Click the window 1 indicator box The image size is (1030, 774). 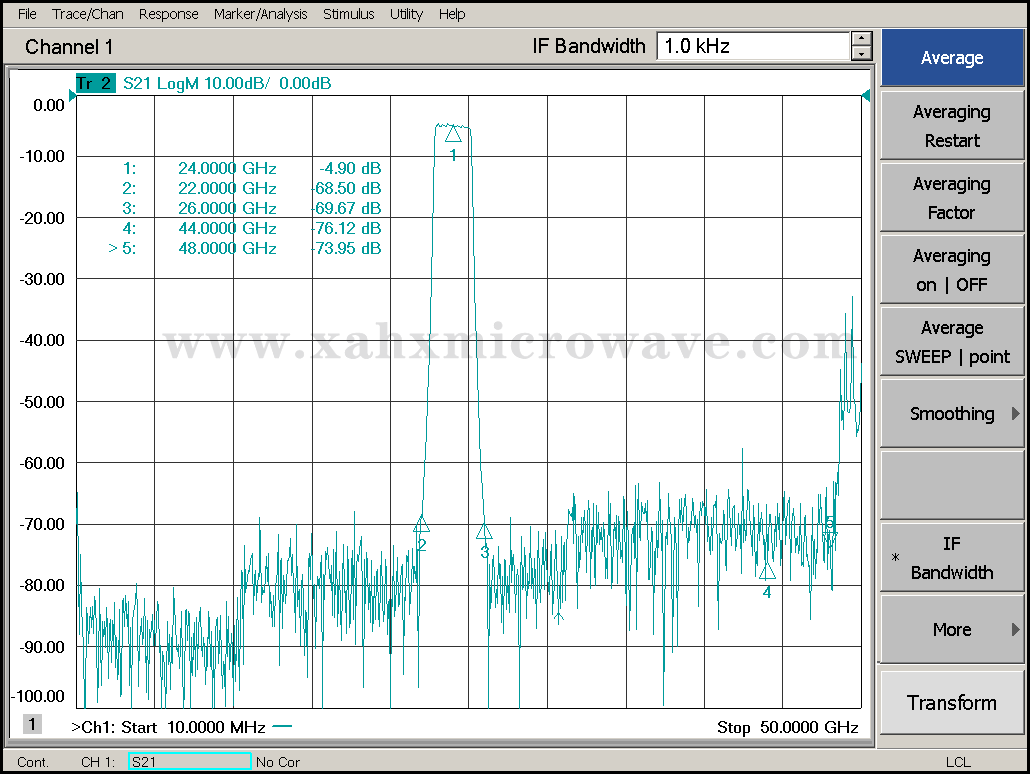click(33, 724)
